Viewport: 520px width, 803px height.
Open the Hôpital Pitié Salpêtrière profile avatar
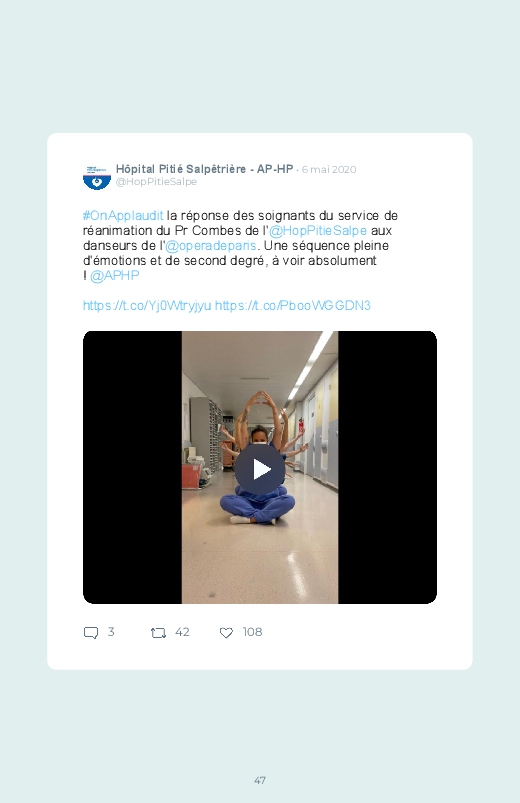coord(97,177)
